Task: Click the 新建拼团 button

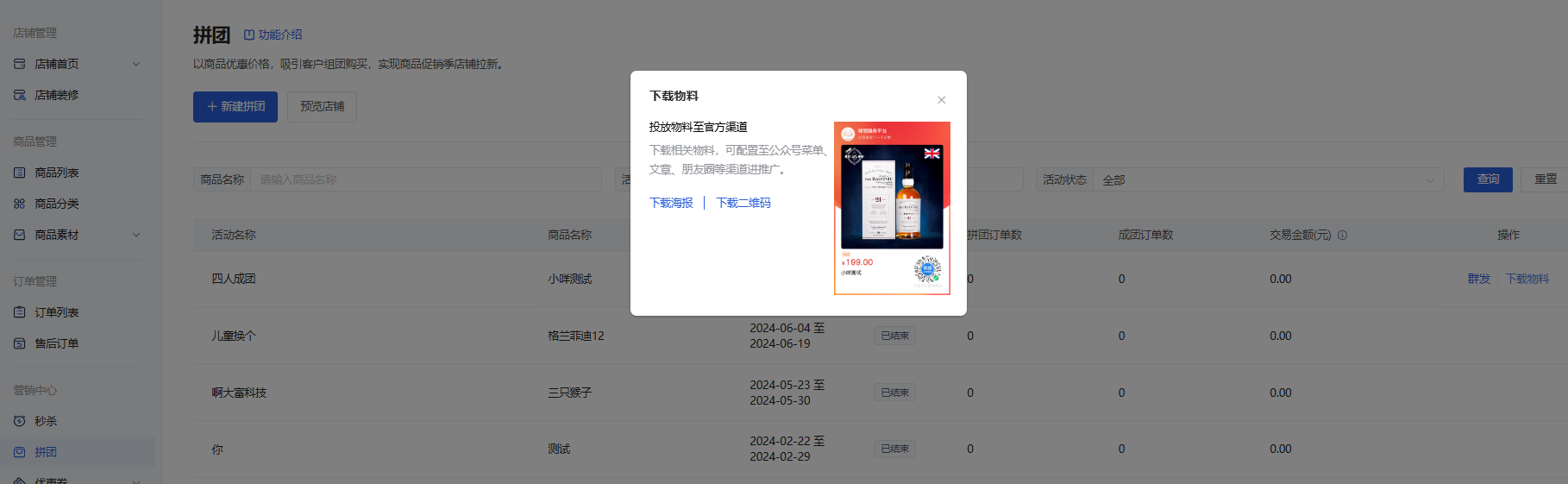Action: coord(235,107)
